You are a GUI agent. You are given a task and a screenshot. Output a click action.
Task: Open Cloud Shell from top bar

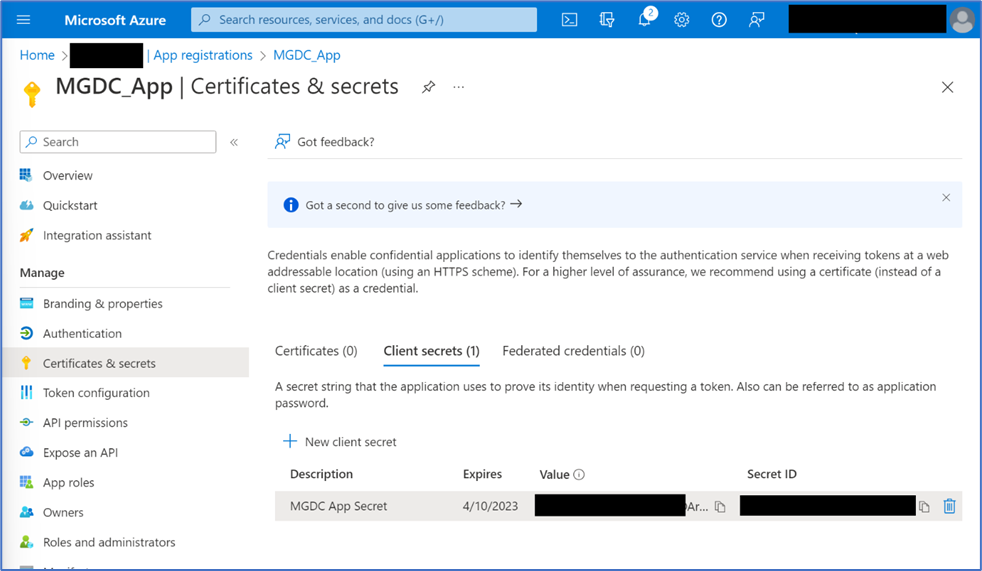coord(569,20)
